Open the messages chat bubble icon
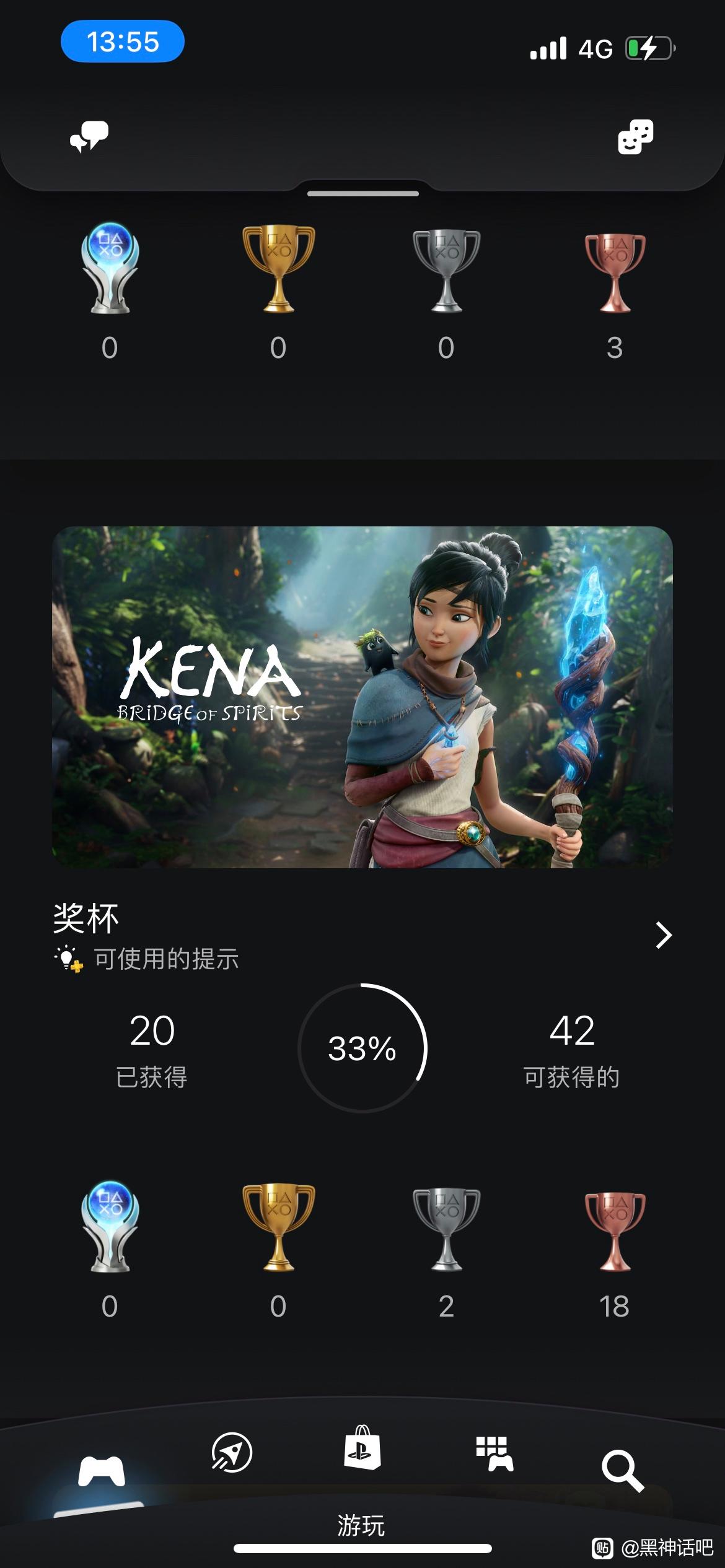This screenshot has height=1568, width=725. pos(89,136)
